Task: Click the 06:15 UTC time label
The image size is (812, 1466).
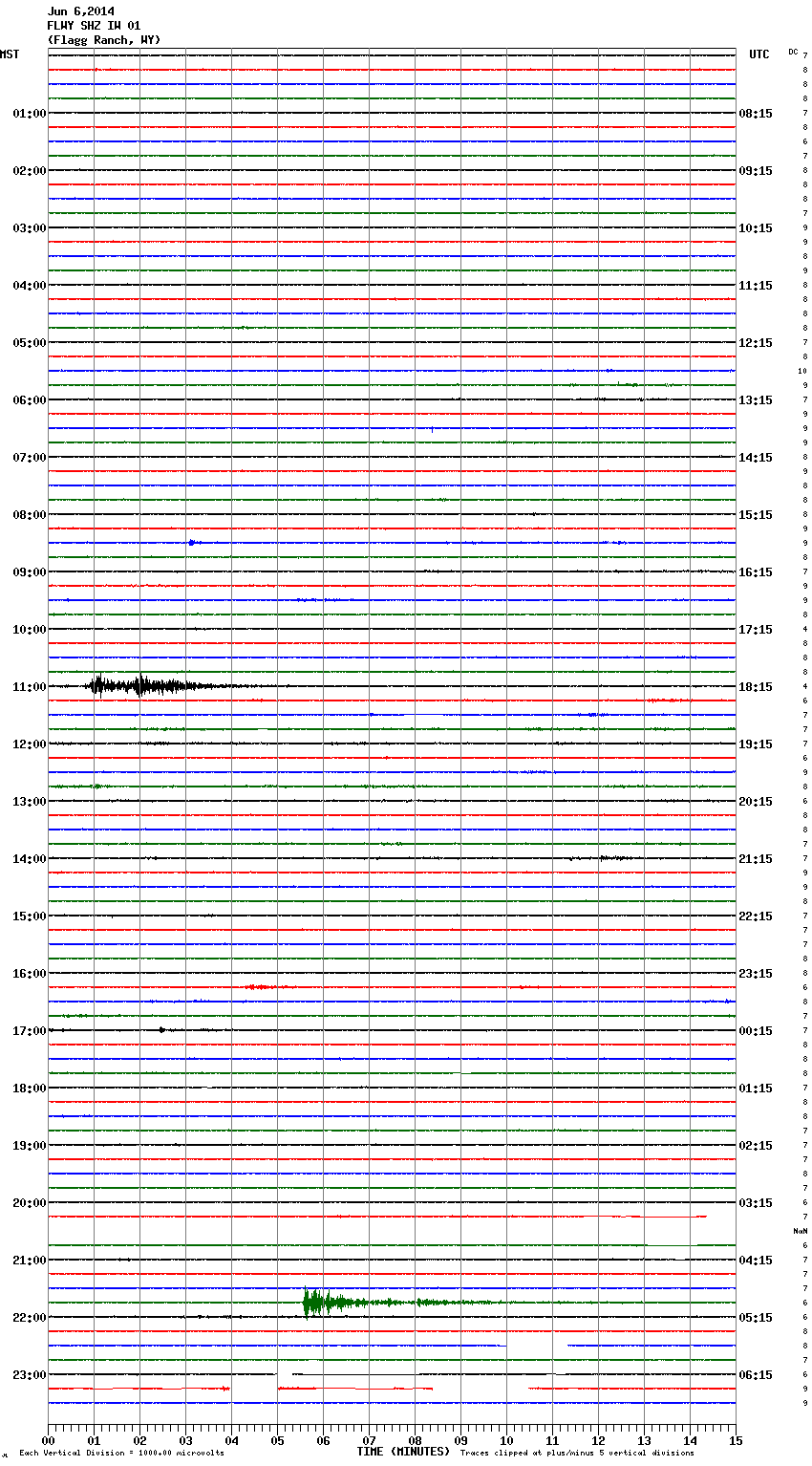Action: 756,1375
